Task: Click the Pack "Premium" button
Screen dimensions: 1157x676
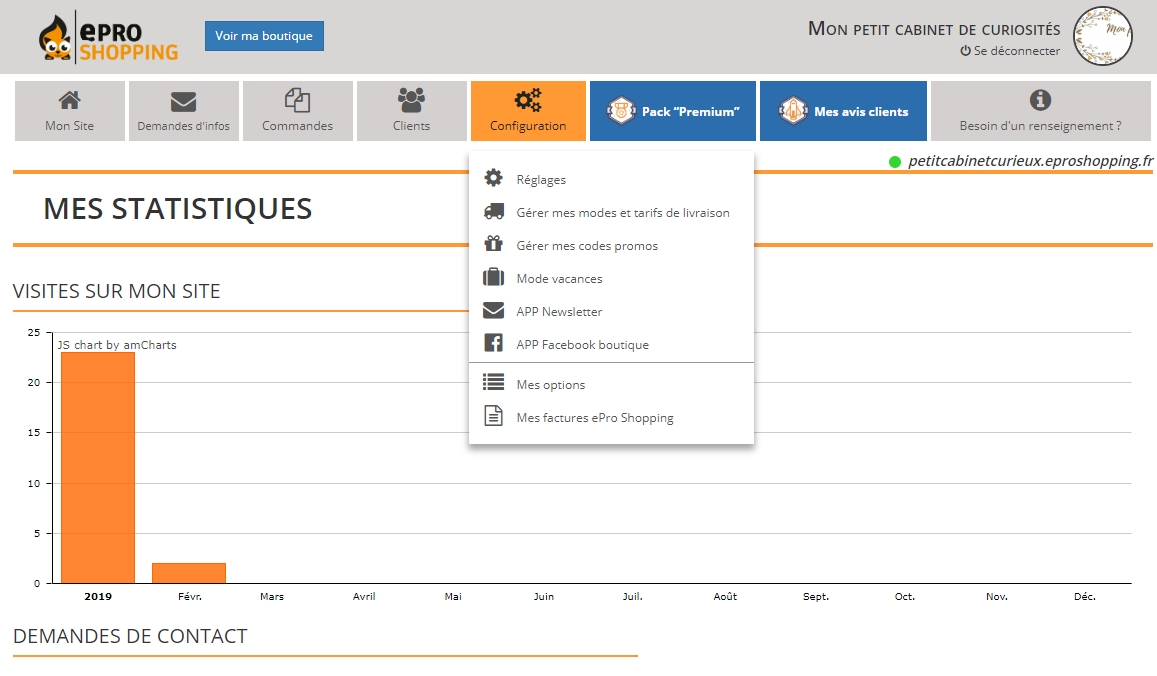Action: tap(672, 111)
